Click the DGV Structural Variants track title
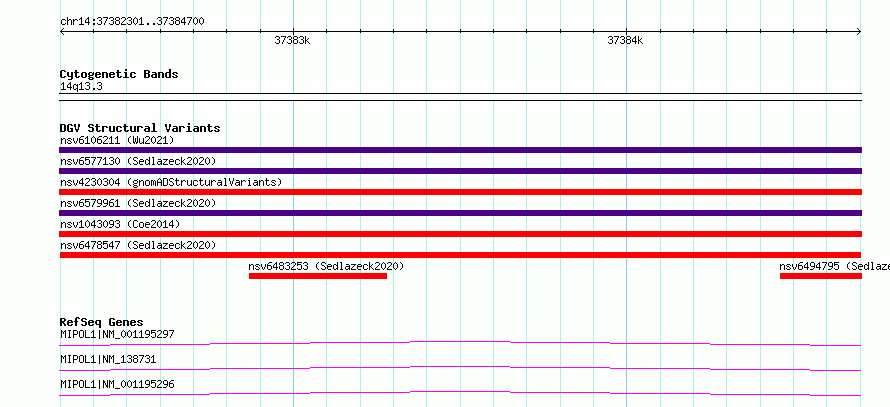890x407 pixels. 140,128
